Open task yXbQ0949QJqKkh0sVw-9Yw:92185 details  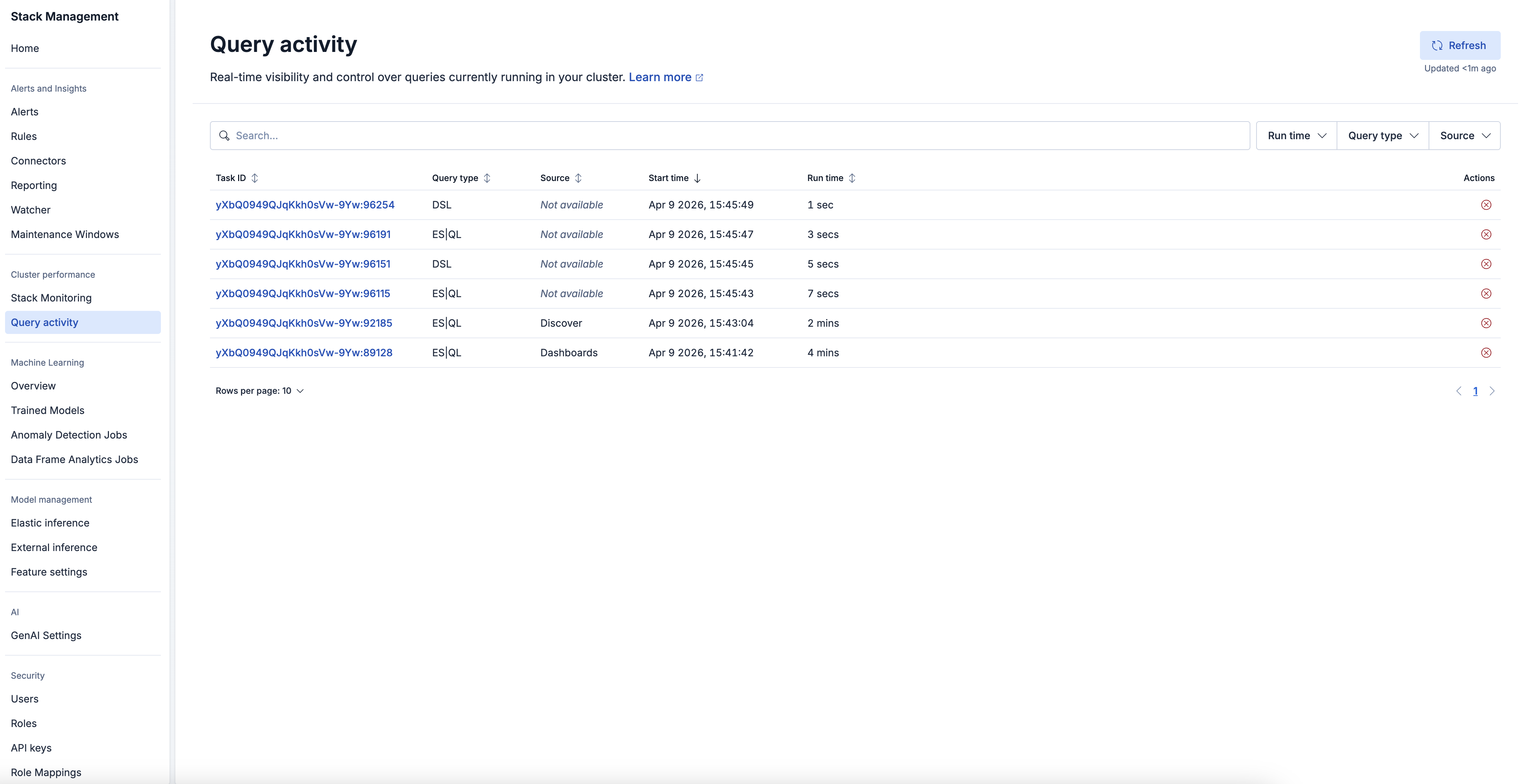pyautogui.click(x=304, y=323)
